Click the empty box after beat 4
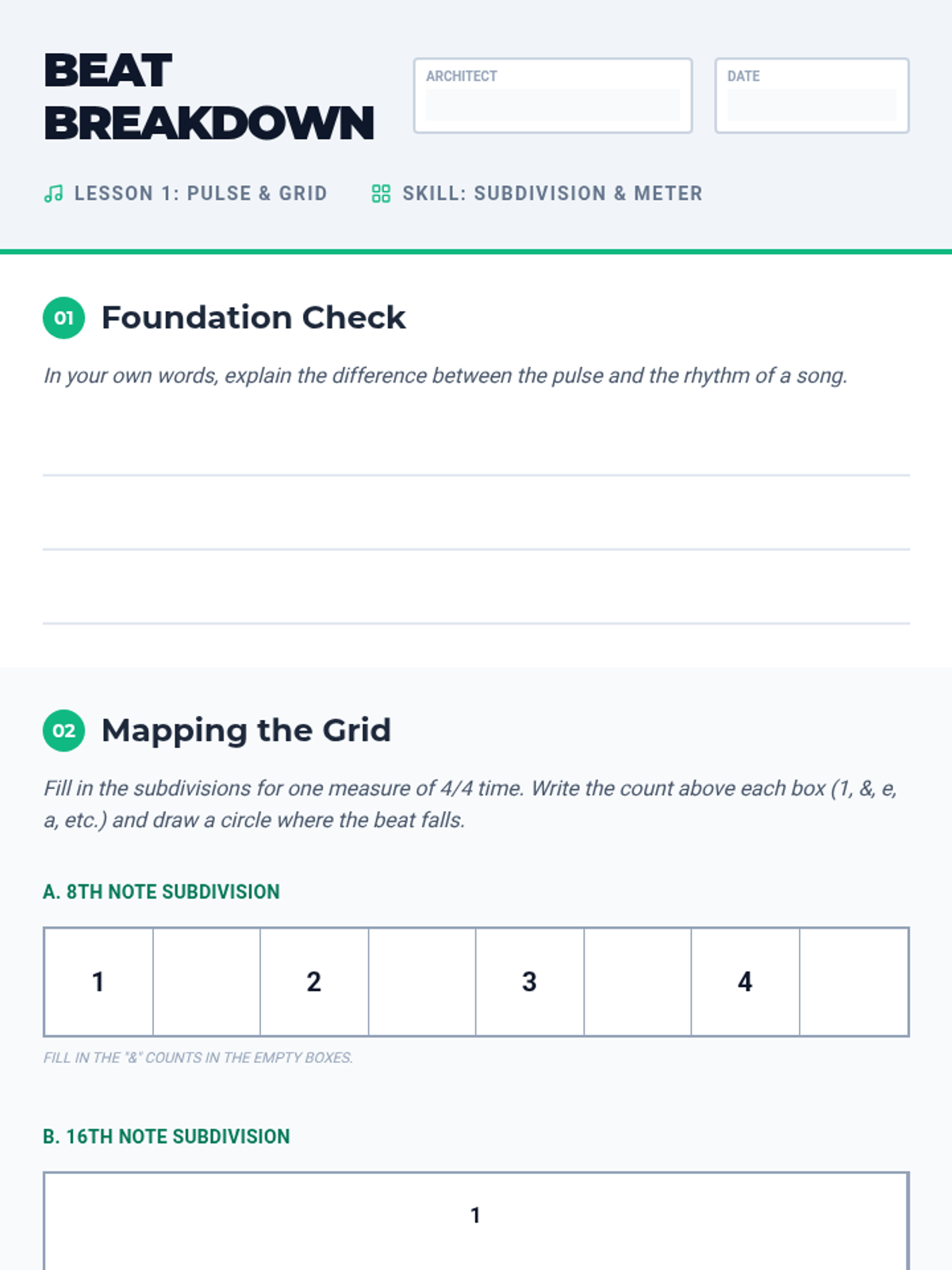This screenshot has width=952, height=1270. pyautogui.click(x=854, y=982)
